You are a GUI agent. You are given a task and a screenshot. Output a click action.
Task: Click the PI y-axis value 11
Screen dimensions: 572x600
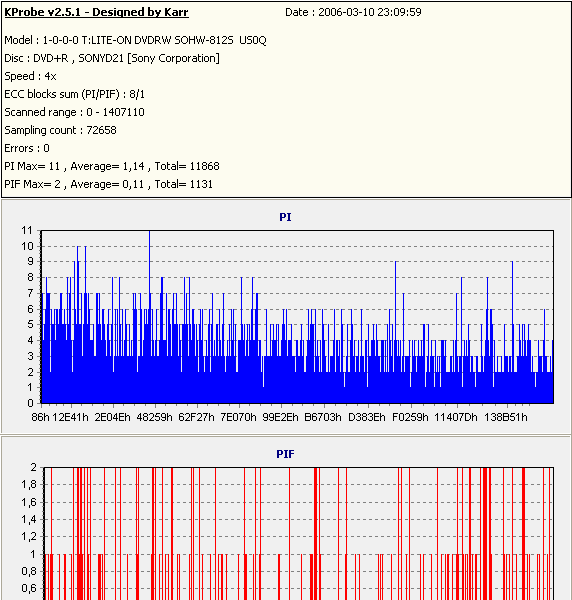(27, 230)
